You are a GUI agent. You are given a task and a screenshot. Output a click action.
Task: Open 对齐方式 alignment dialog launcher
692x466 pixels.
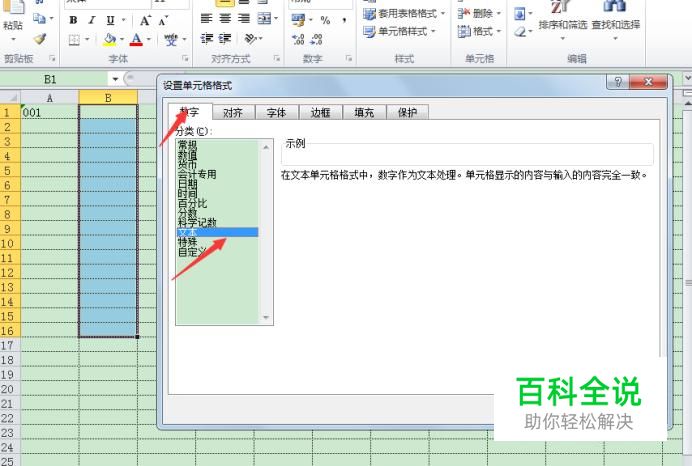click(x=277, y=58)
